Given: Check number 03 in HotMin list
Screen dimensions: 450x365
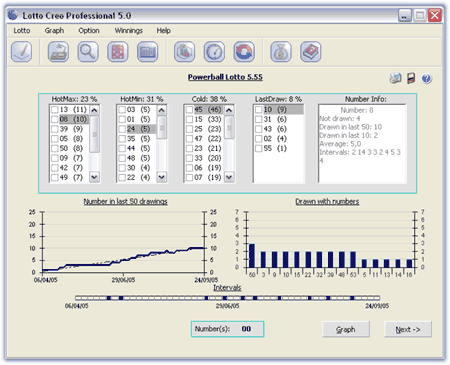Looking at the screenshot, I should tap(122, 110).
